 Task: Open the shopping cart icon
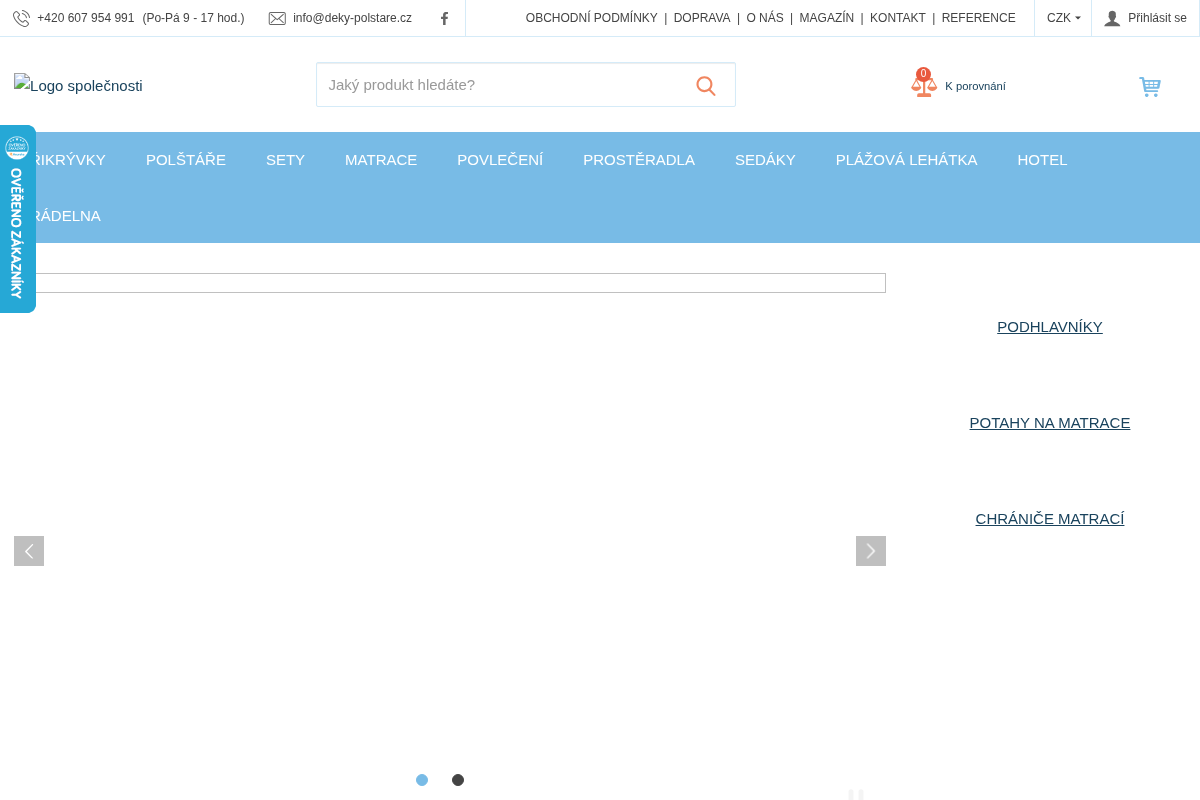(x=1150, y=86)
